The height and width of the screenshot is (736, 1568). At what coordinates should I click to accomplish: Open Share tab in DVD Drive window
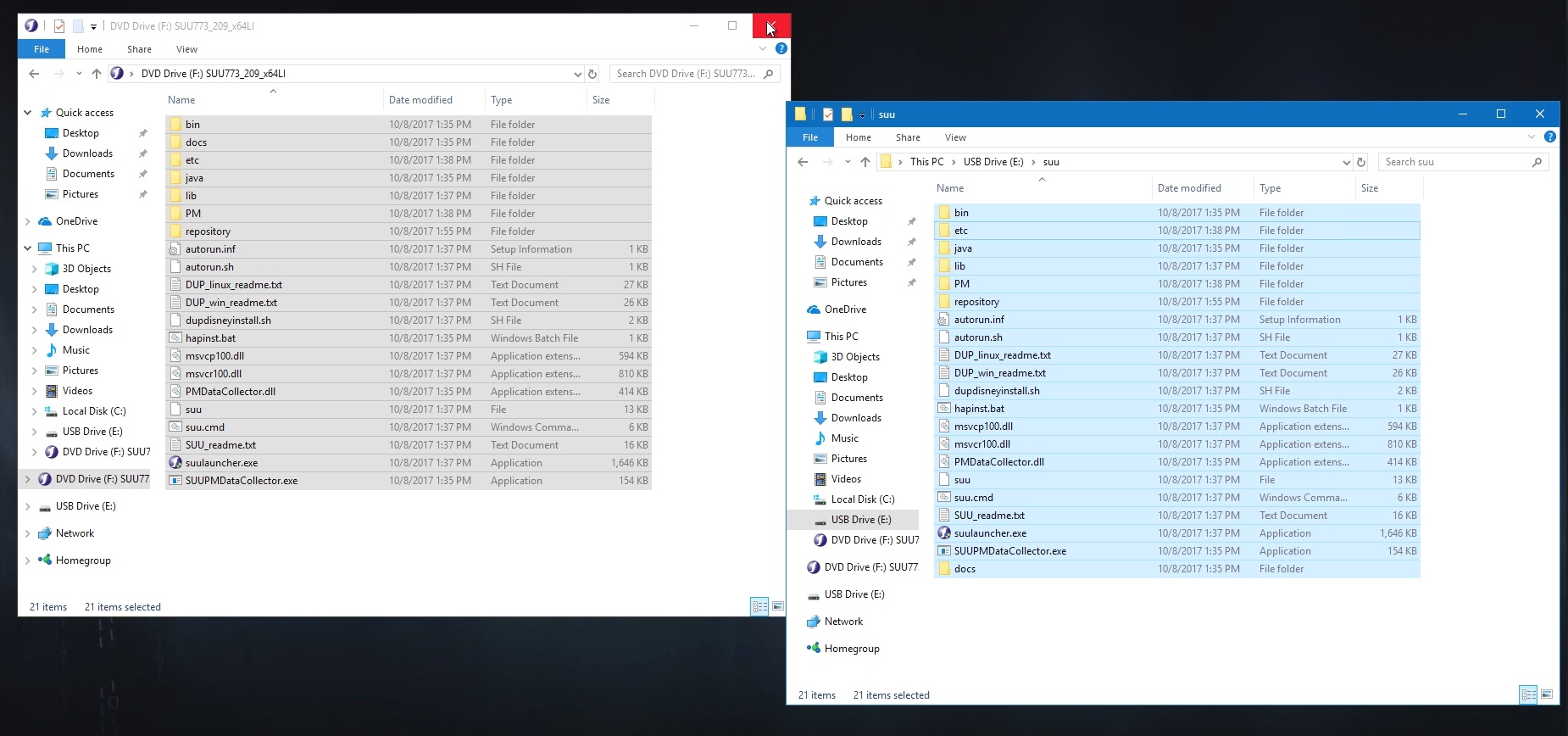140,49
